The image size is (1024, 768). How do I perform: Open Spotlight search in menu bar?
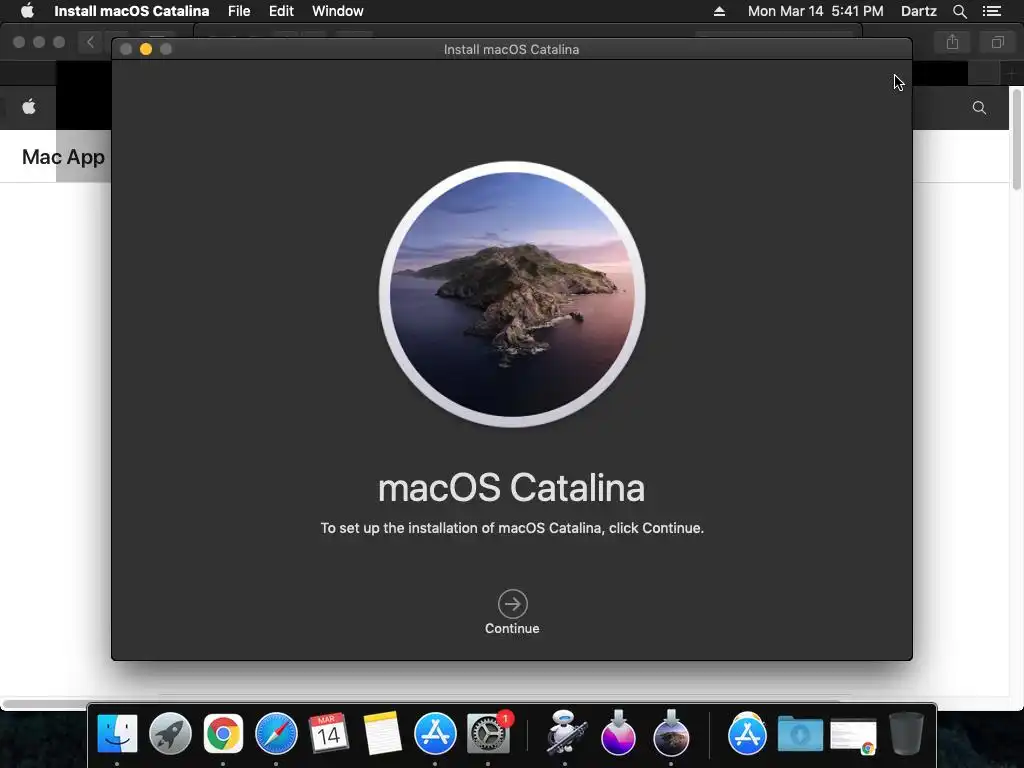pos(959,11)
